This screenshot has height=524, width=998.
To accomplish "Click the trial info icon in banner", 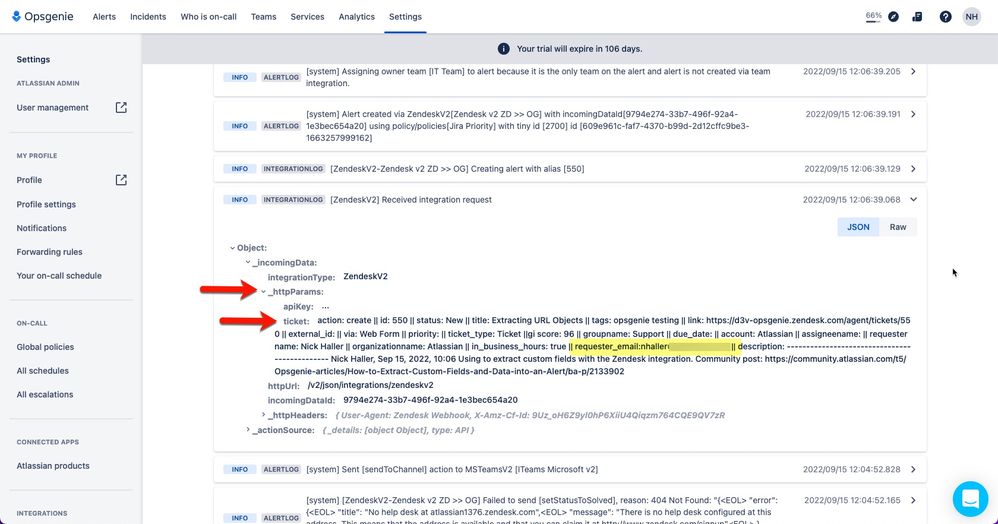I will click(503, 48).
